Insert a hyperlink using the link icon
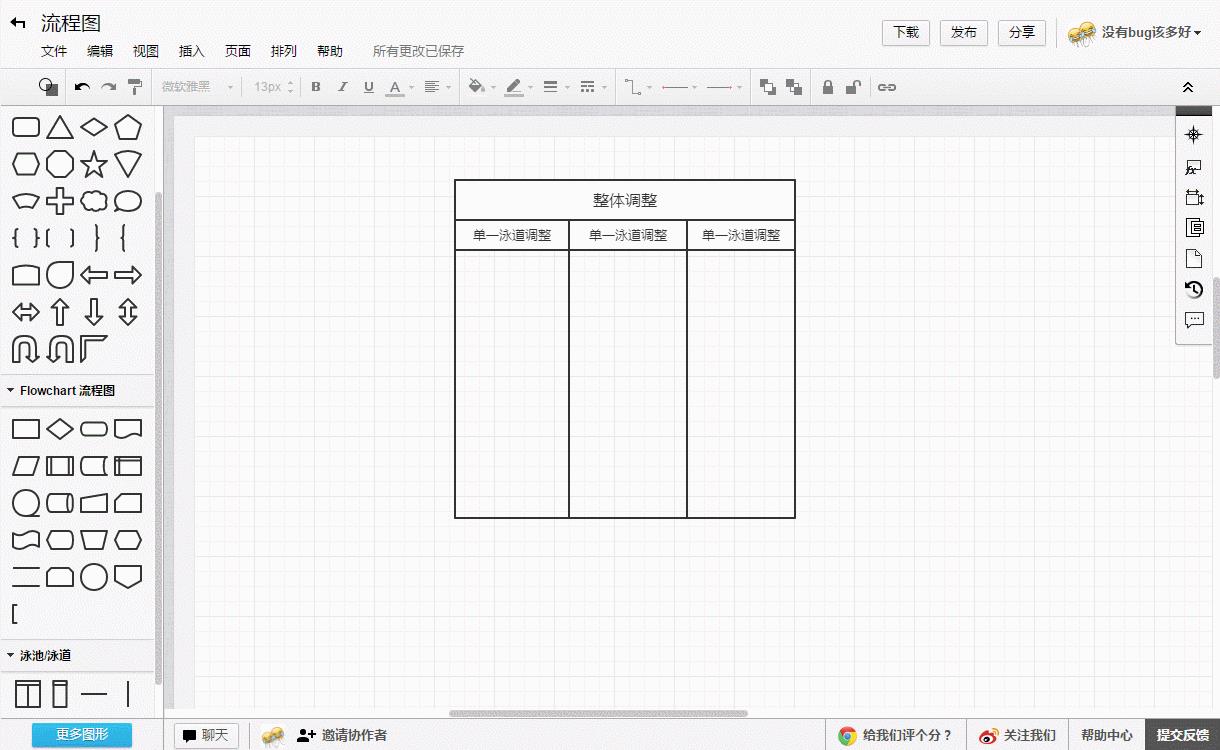1220x750 pixels. coord(886,87)
